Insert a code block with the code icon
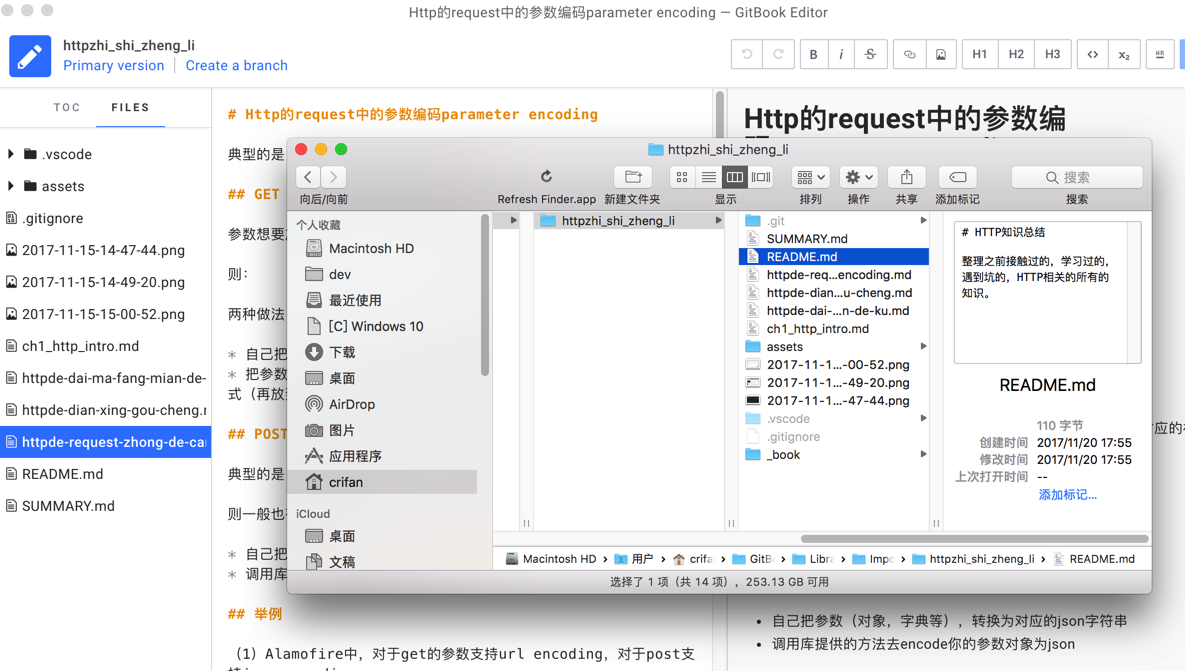 (x=1092, y=54)
